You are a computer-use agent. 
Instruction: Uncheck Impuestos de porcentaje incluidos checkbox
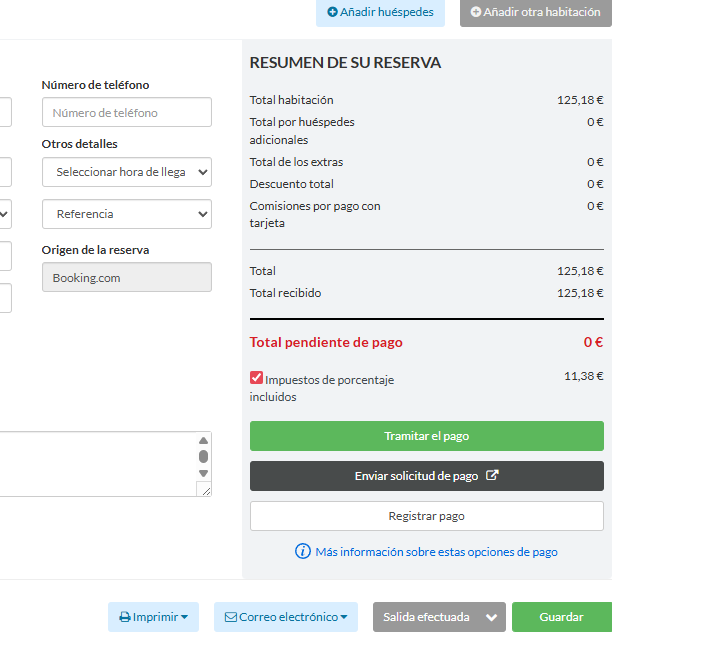coord(257,379)
